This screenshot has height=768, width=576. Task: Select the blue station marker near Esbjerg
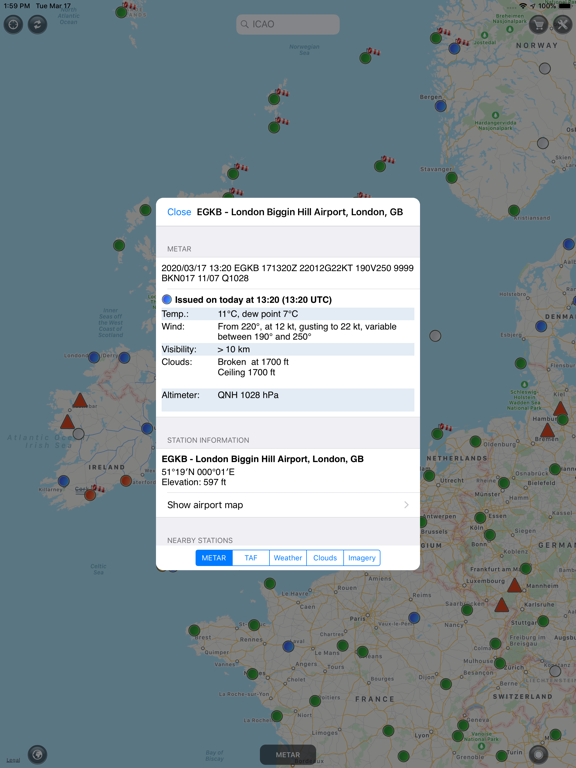click(541, 326)
